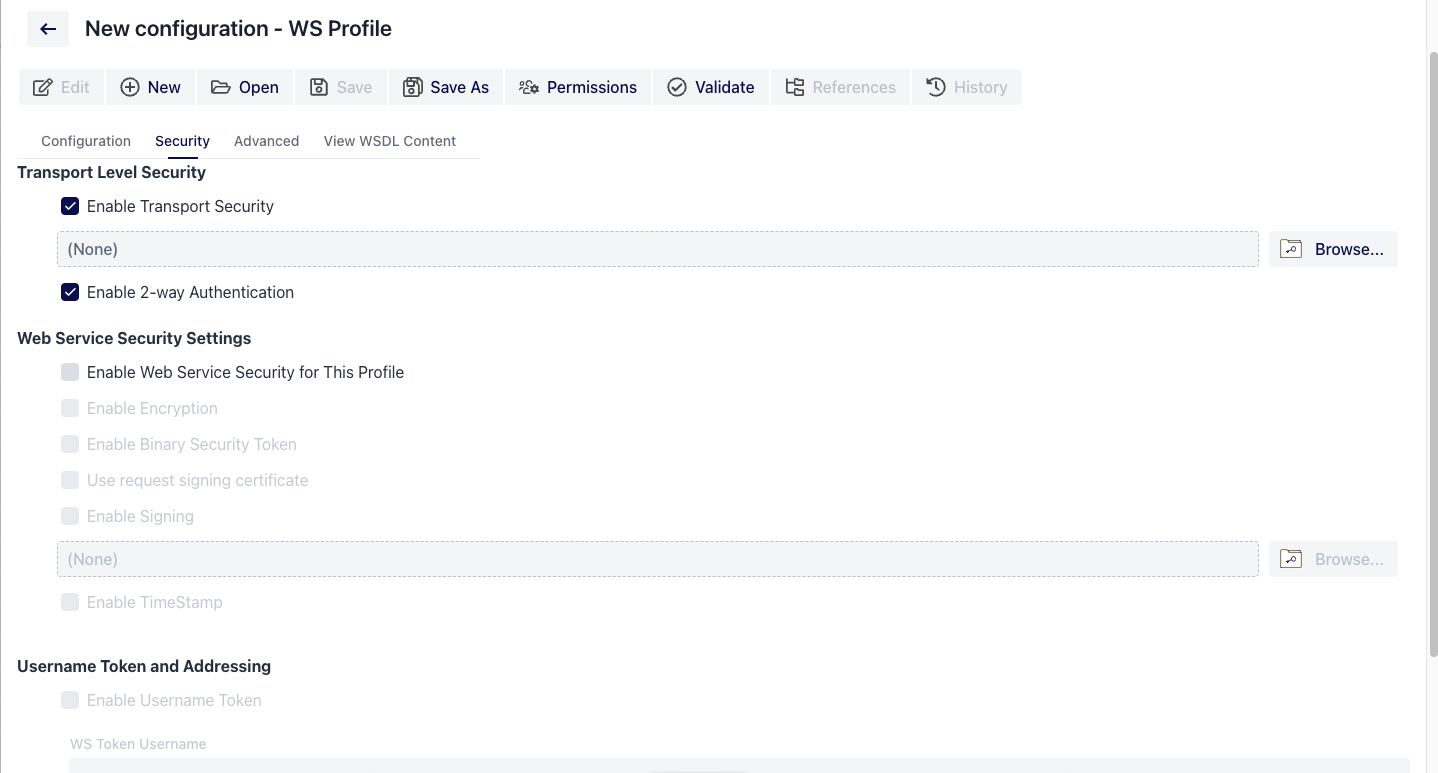Click the Validate checkmark icon
The image size is (1438, 773).
(677, 87)
